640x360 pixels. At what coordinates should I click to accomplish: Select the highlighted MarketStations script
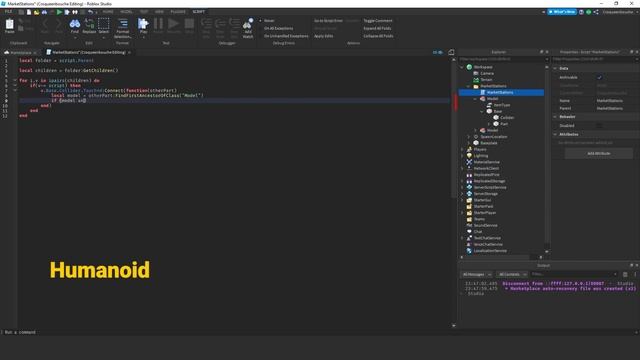tap(501, 93)
